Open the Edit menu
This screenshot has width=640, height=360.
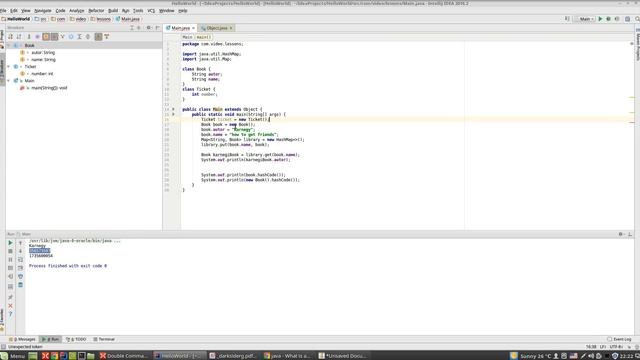pyautogui.click(x=14, y=11)
